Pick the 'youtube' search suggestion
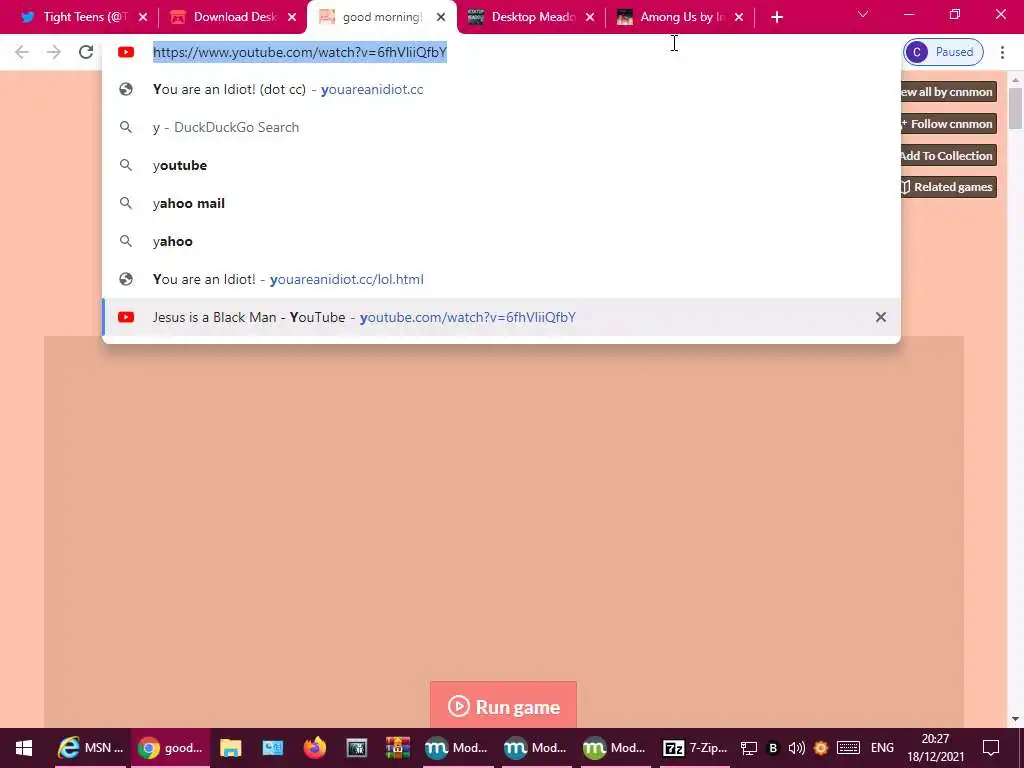Image resolution: width=1024 pixels, height=768 pixels. [501, 165]
